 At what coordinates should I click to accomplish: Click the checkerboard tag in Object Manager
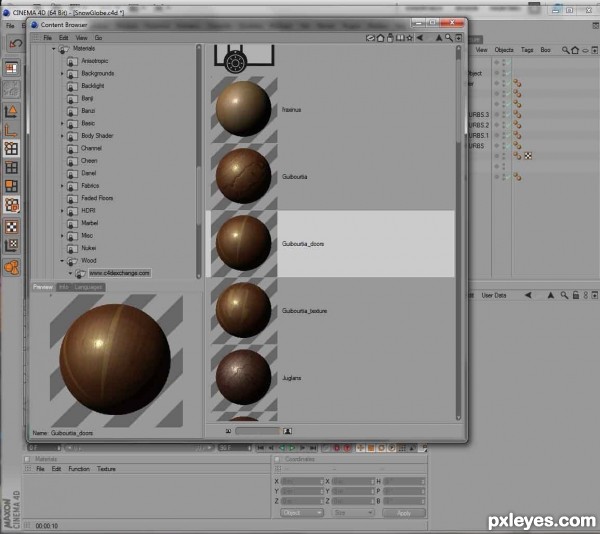(x=528, y=156)
